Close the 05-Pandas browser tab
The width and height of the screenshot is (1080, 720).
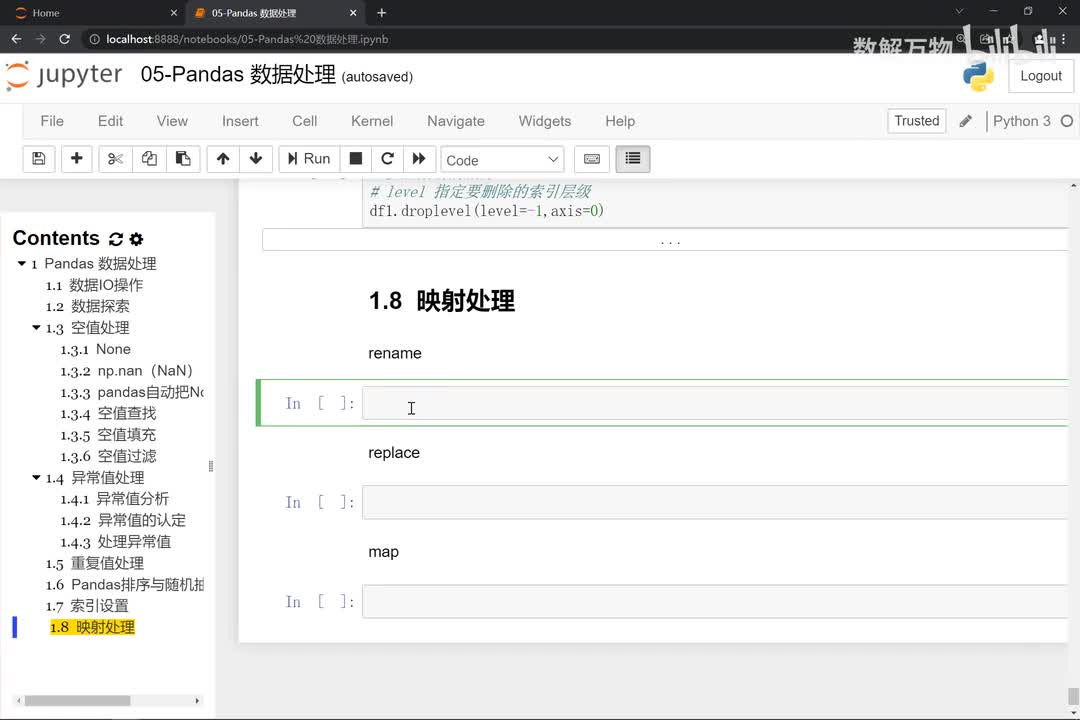(x=353, y=13)
